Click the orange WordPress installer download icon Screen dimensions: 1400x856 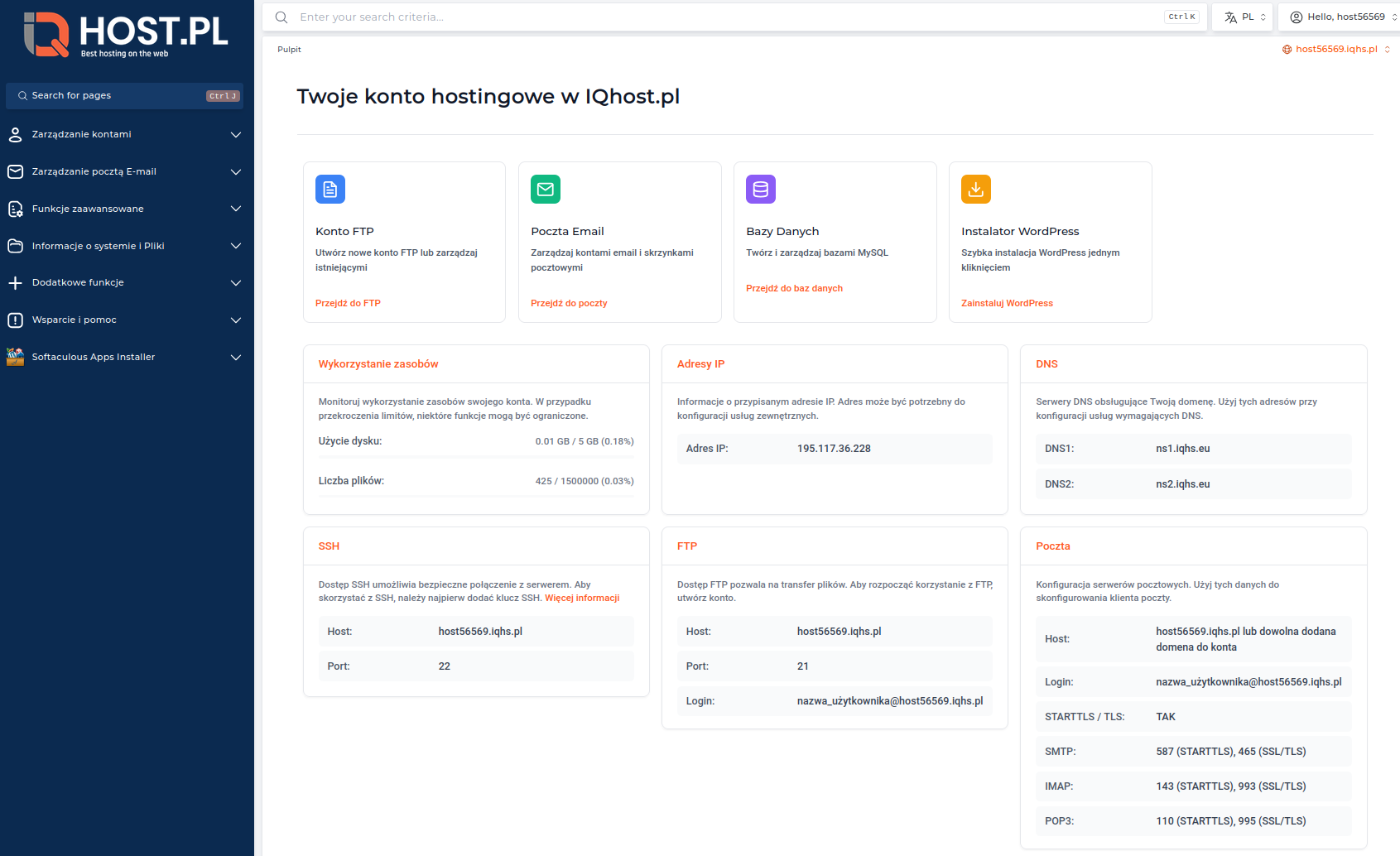[x=975, y=190]
